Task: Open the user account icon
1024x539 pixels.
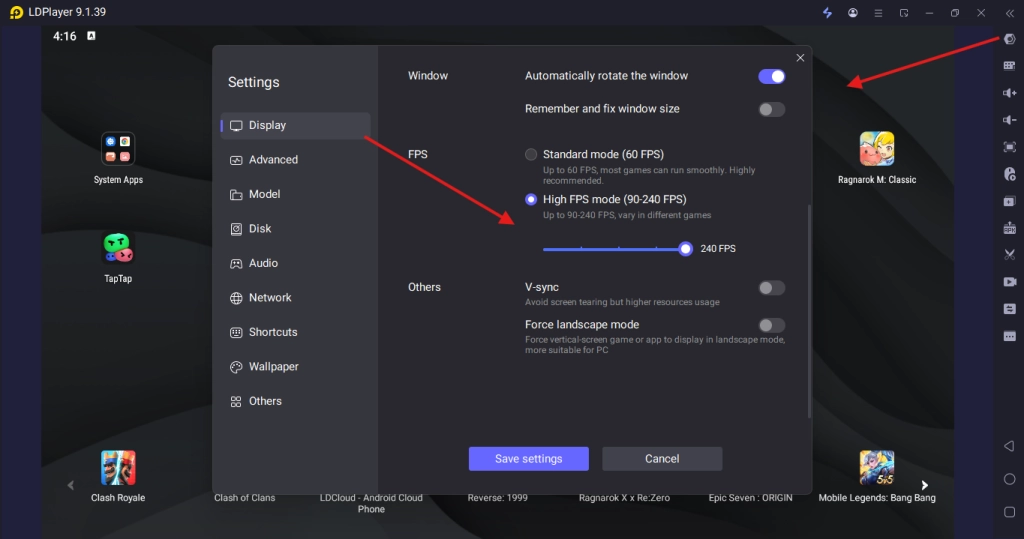Action: (853, 12)
